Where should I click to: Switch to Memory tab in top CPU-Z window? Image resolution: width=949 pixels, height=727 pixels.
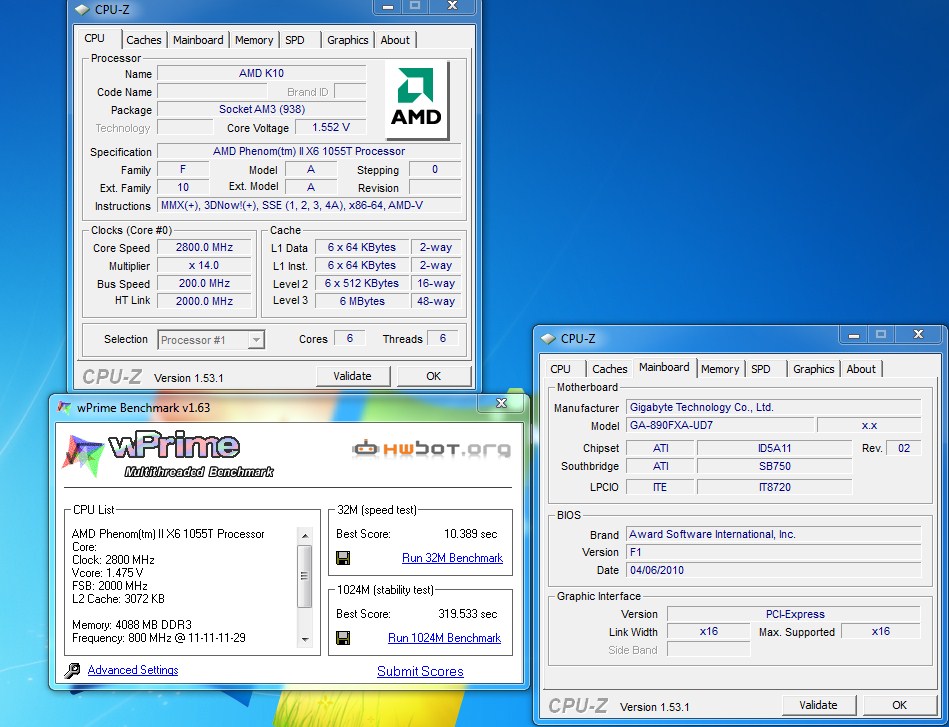(254, 40)
